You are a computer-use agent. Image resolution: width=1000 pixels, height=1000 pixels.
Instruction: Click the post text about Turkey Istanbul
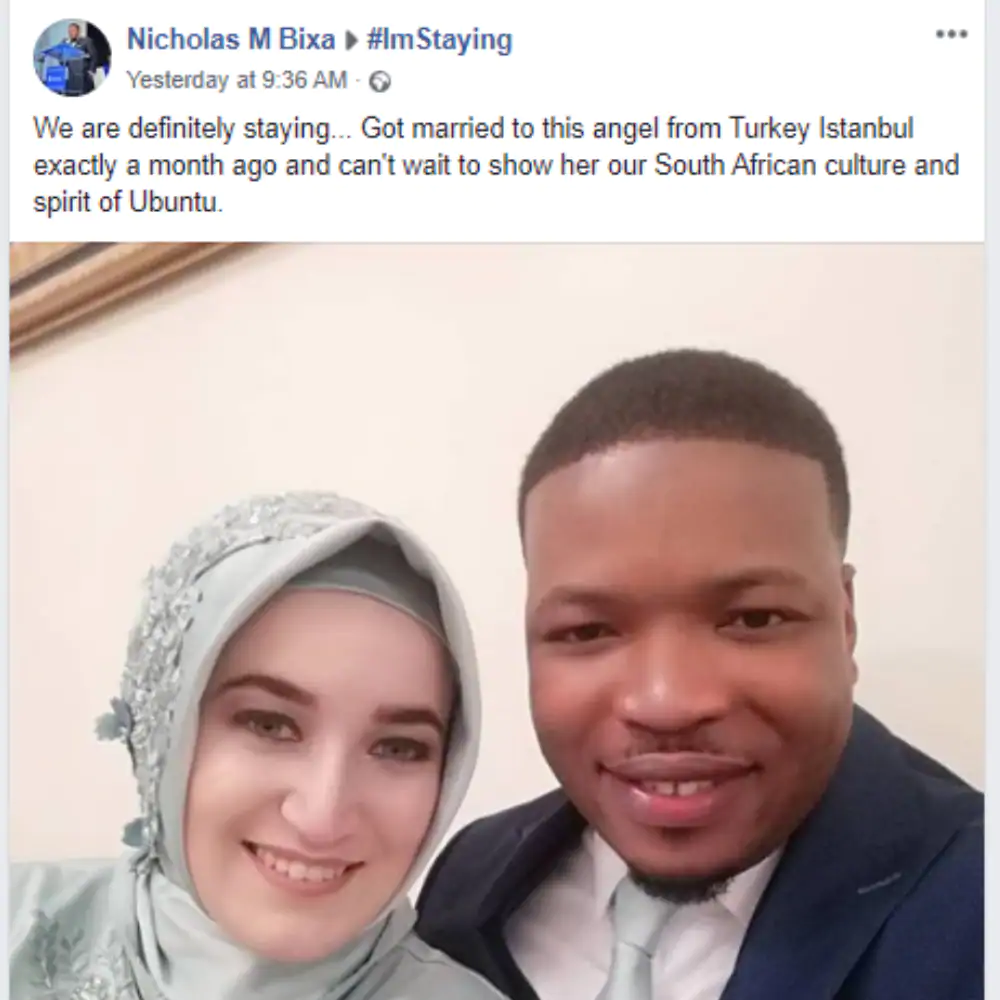point(496,165)
